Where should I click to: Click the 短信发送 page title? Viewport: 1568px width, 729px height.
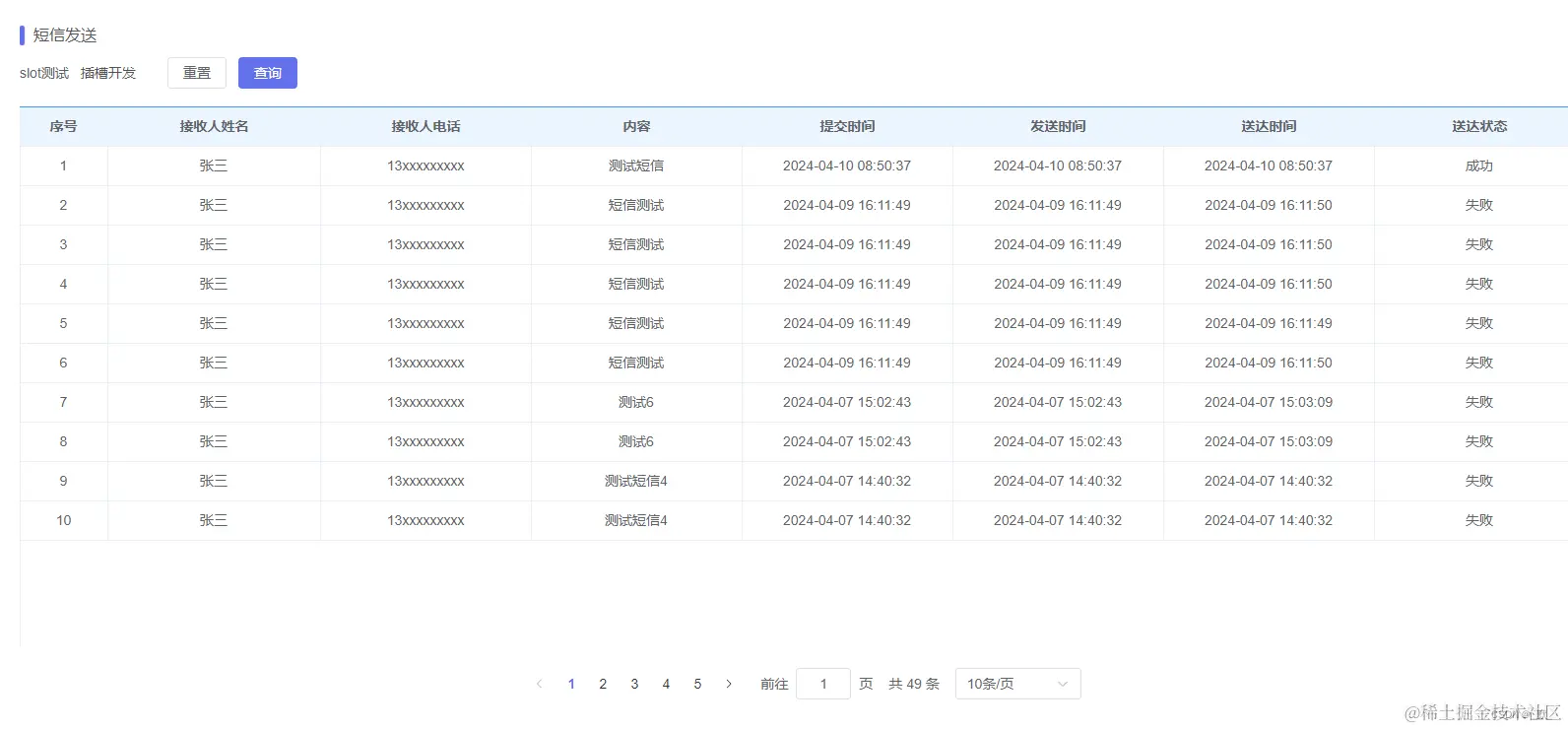65,35
